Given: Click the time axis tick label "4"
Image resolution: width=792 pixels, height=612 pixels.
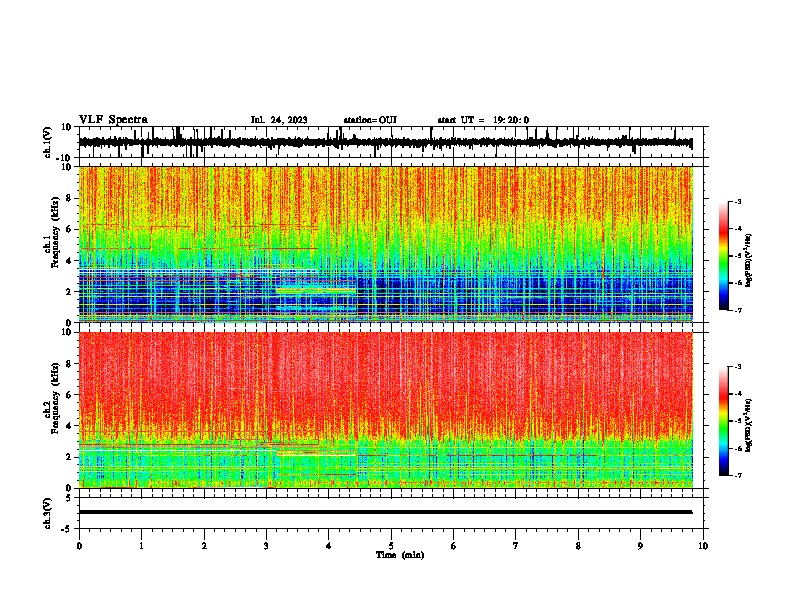Looking at the screenshot, I should [329, 546].
